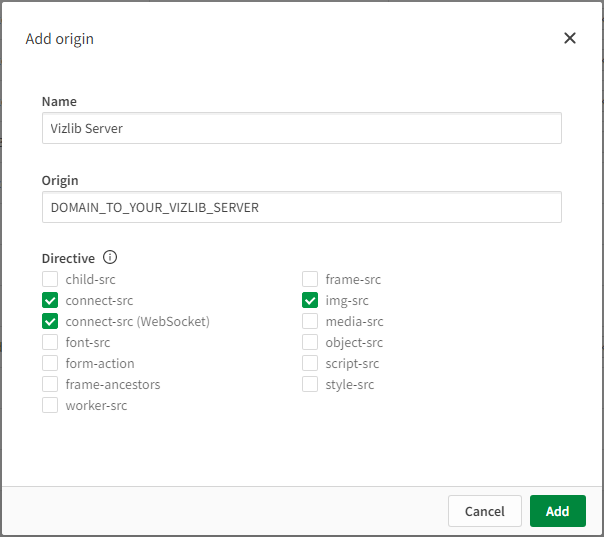Image resolution: width=604 pixels, height=537 pixels.
Task: Check the frame-src directive
Action: [310, 279]
